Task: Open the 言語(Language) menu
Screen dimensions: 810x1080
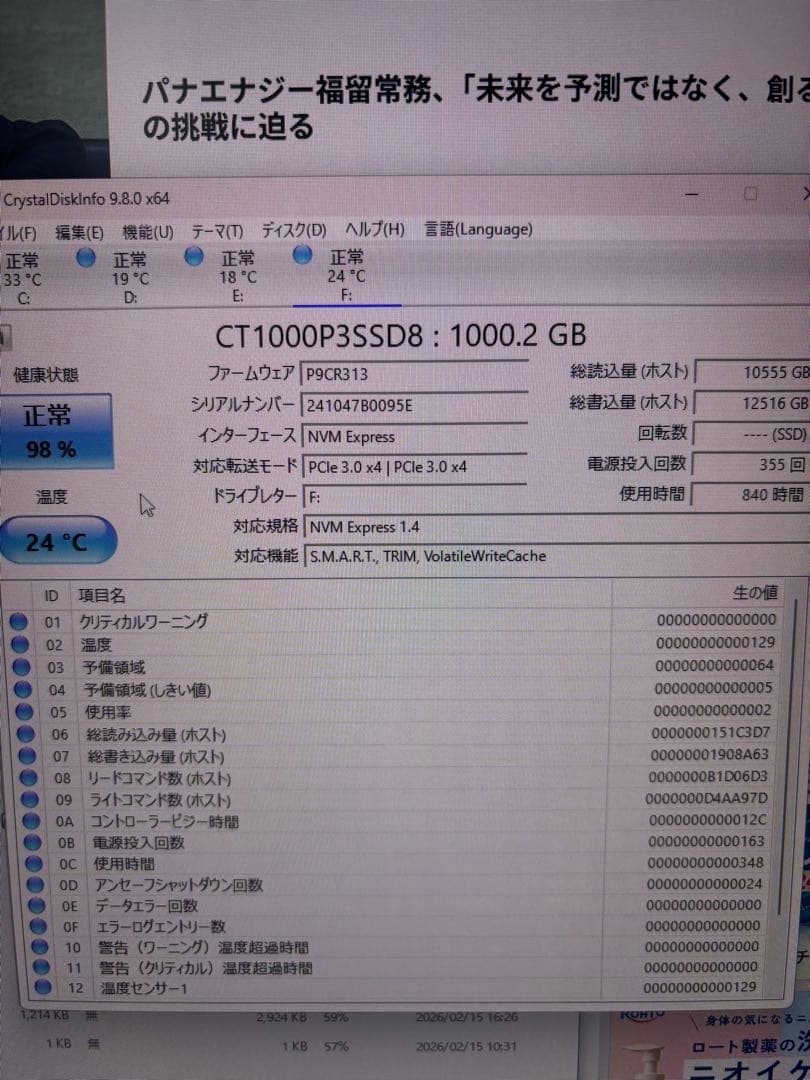Action: (x=478, y=229)
